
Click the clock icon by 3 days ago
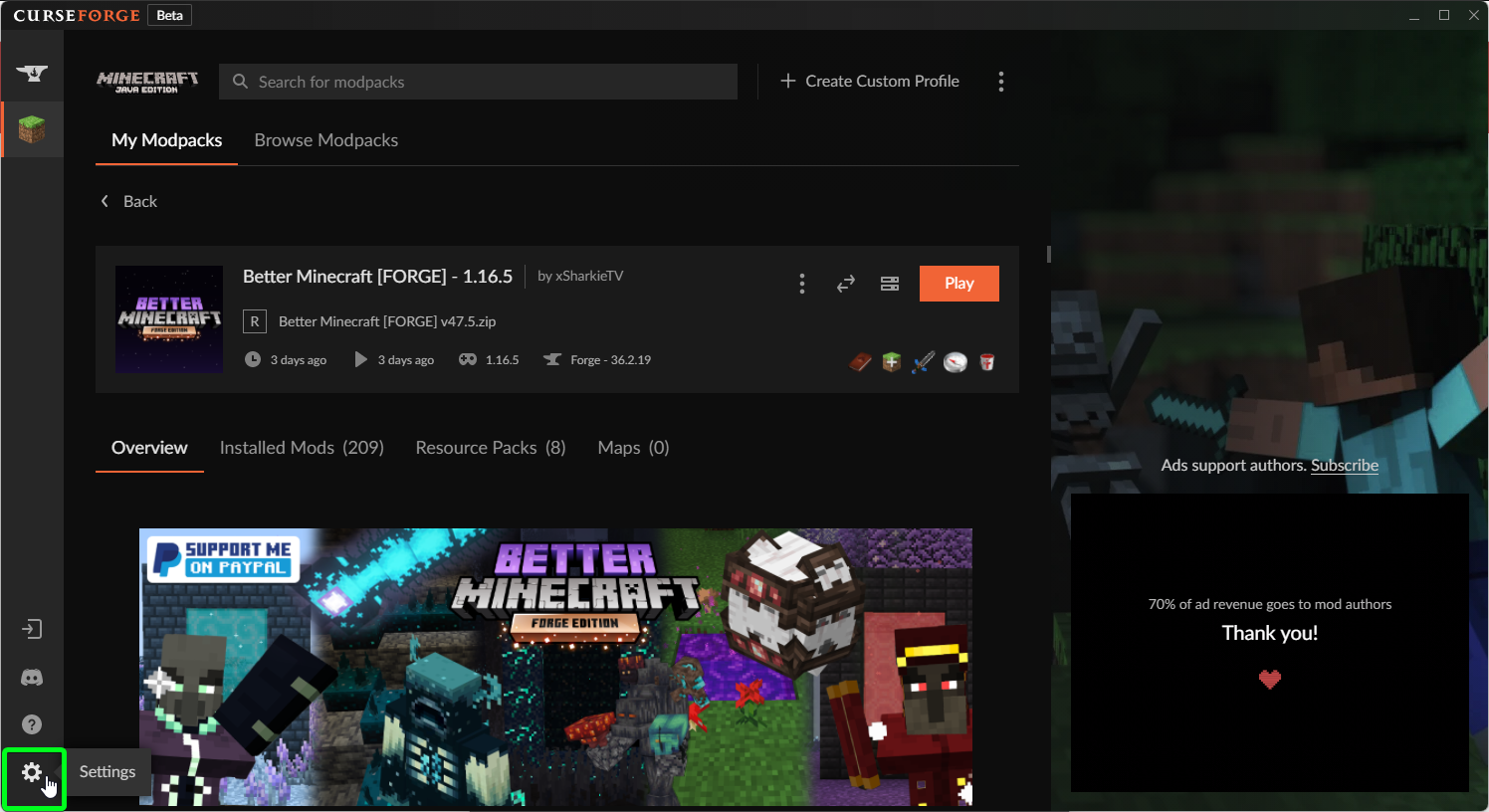(253, 359)
